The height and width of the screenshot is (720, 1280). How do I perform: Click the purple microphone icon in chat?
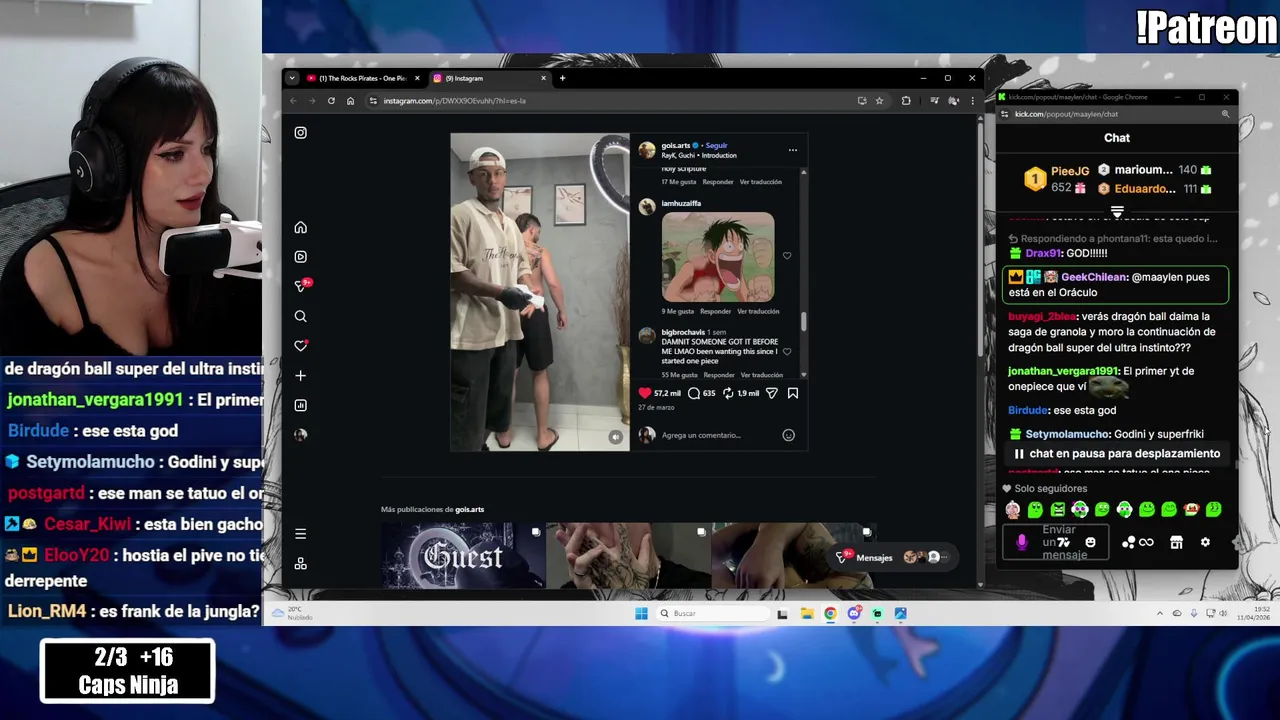tap(1021, 542)
